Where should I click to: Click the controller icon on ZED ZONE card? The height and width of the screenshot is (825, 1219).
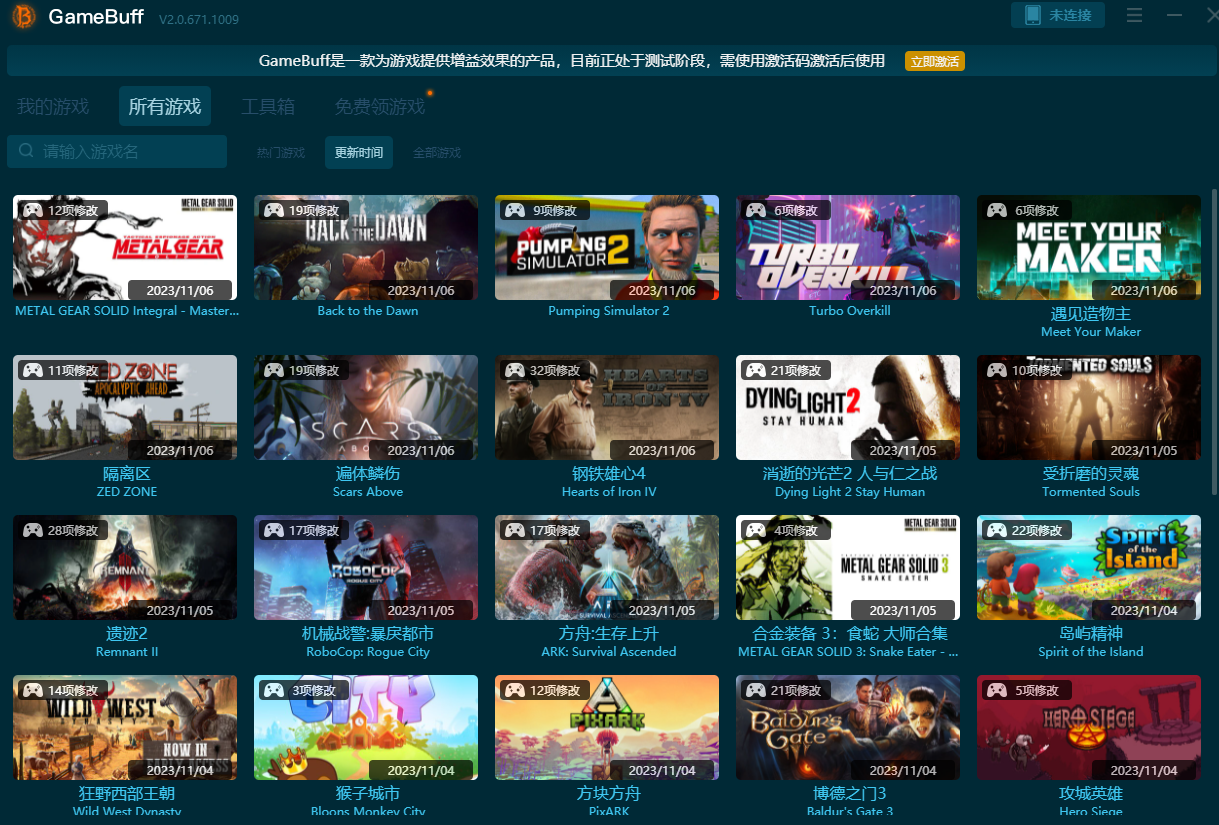(x=32, y=370)
